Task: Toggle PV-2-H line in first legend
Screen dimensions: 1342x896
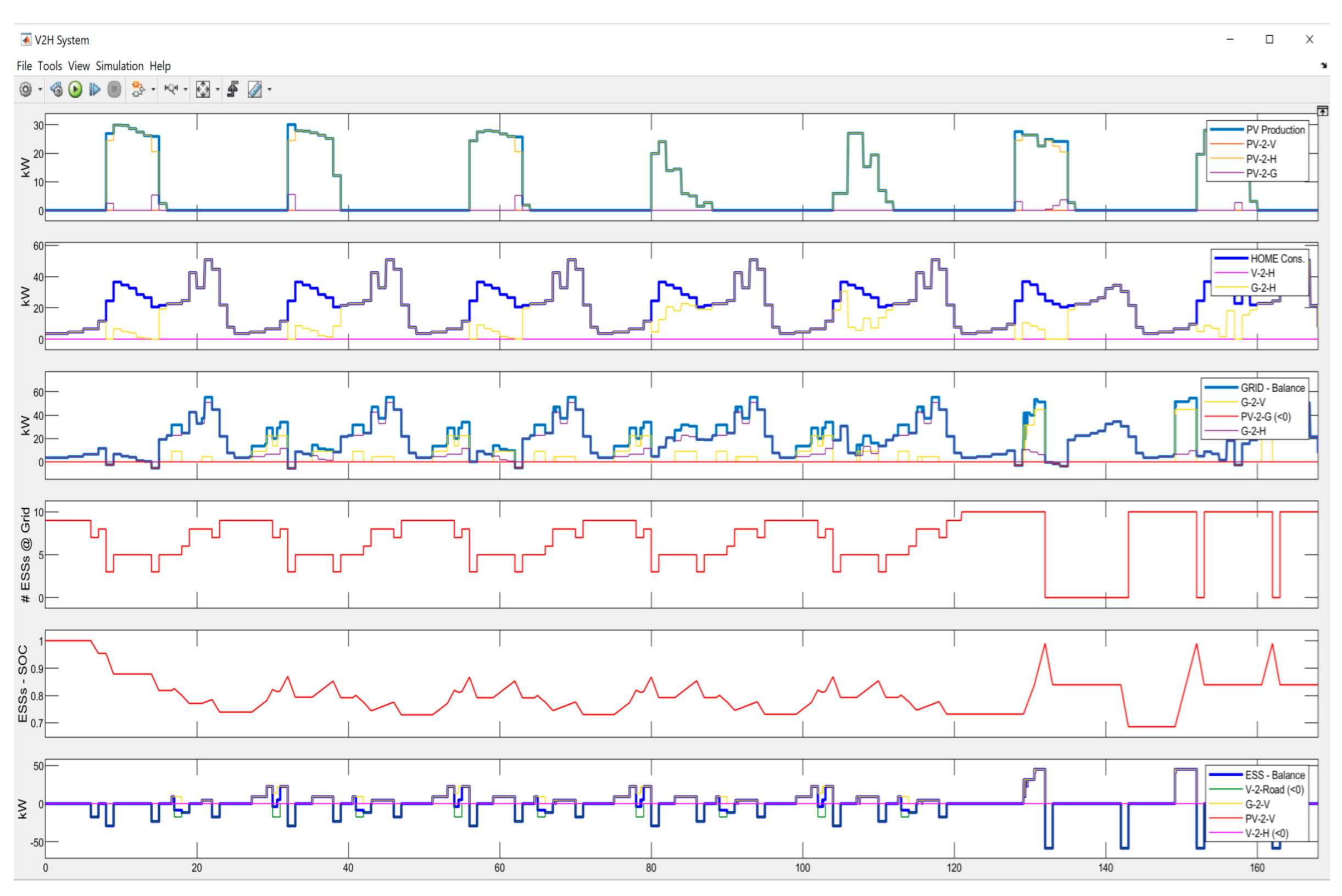Action: tap(1261, 159)
